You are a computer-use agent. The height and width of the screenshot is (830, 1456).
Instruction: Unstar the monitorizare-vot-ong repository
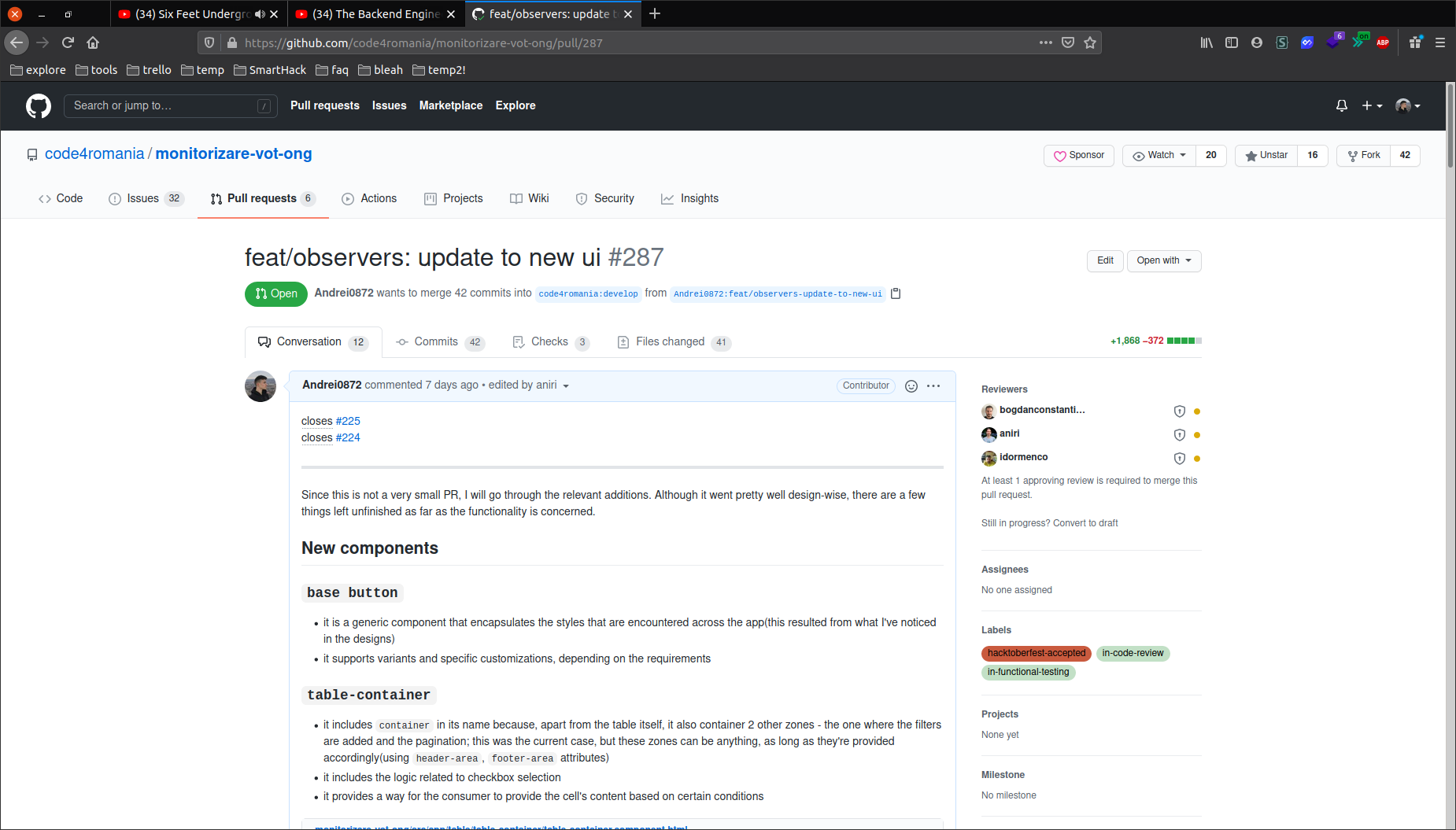point(1266,156)
